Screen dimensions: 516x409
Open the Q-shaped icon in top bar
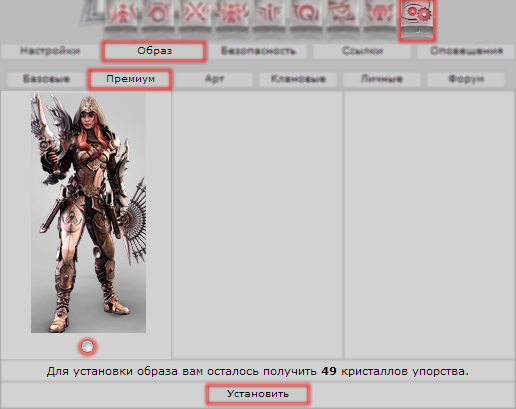[x=306, y=15]
